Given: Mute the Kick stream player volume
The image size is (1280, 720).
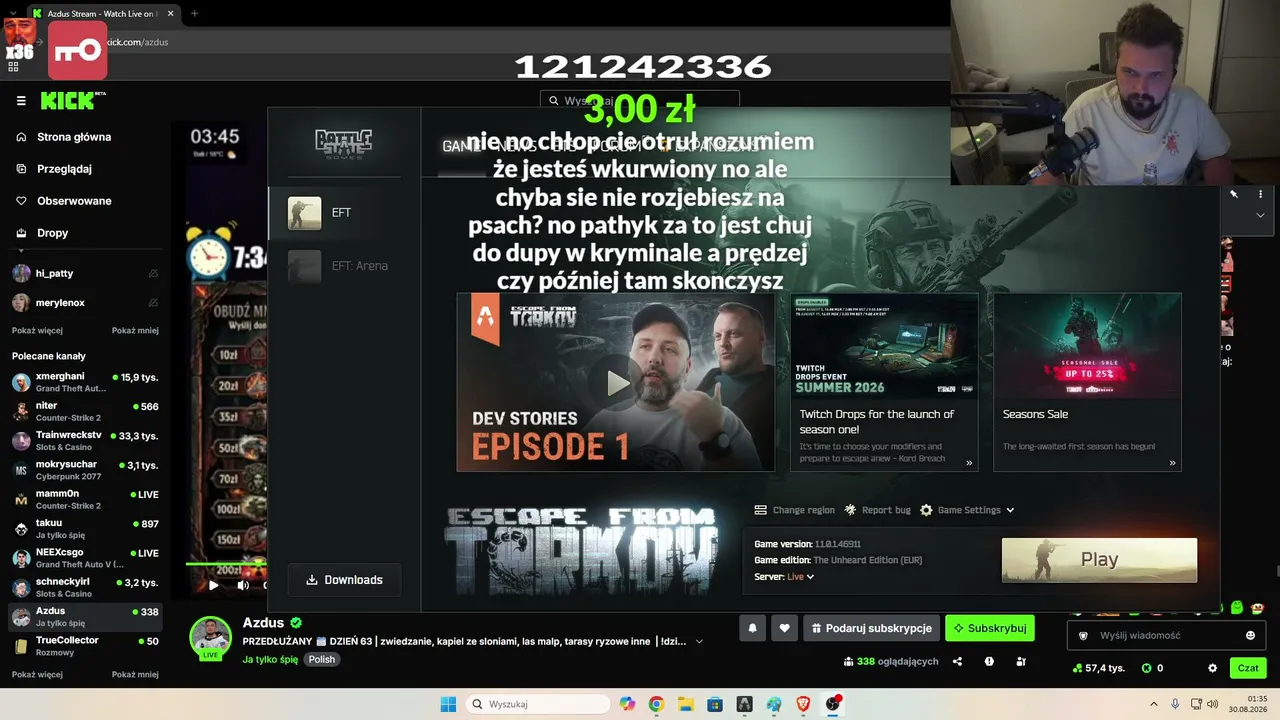Looking at the screenshot, I should tap(243, 585).
